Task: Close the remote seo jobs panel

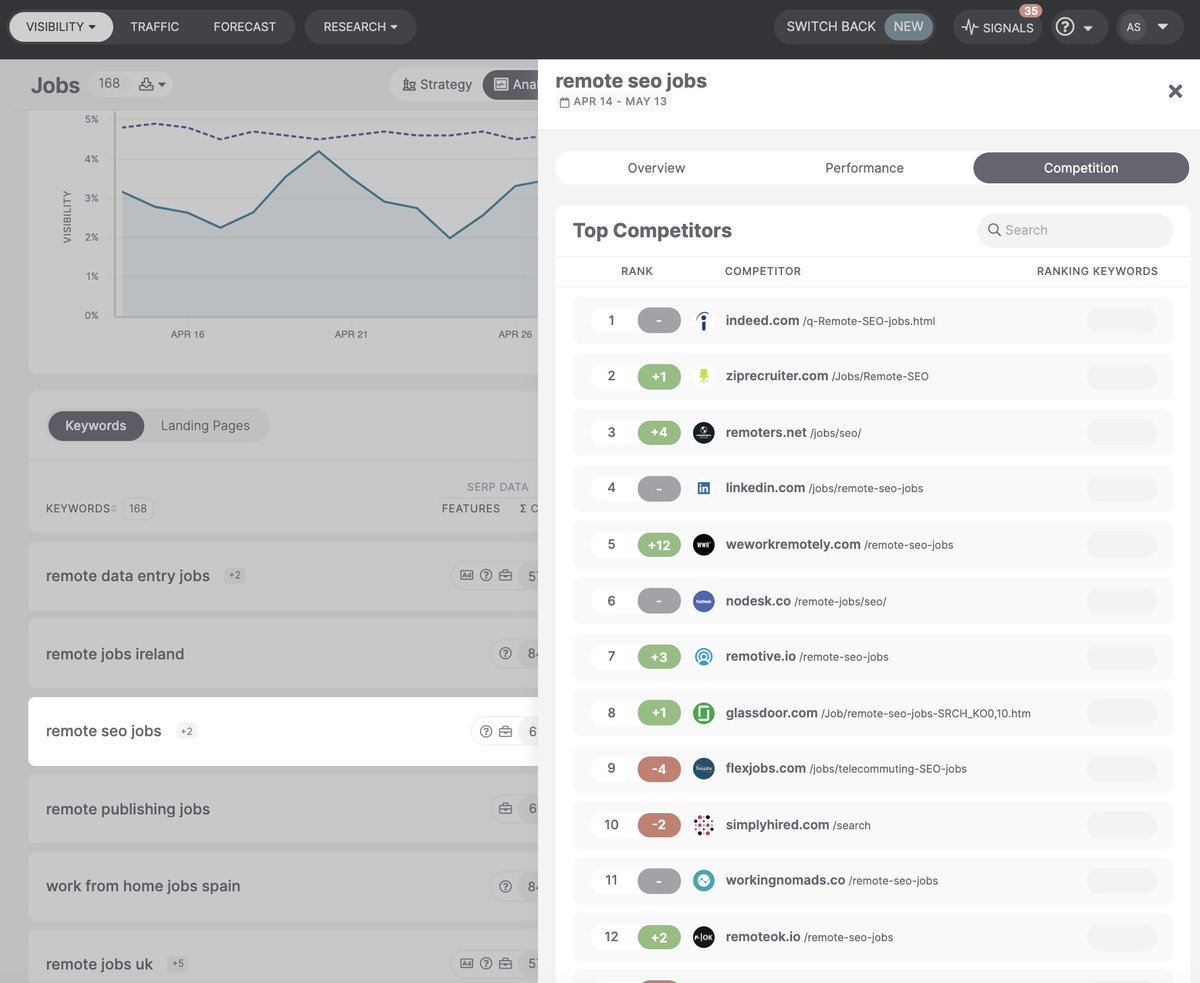Action: pos(1175,91)
